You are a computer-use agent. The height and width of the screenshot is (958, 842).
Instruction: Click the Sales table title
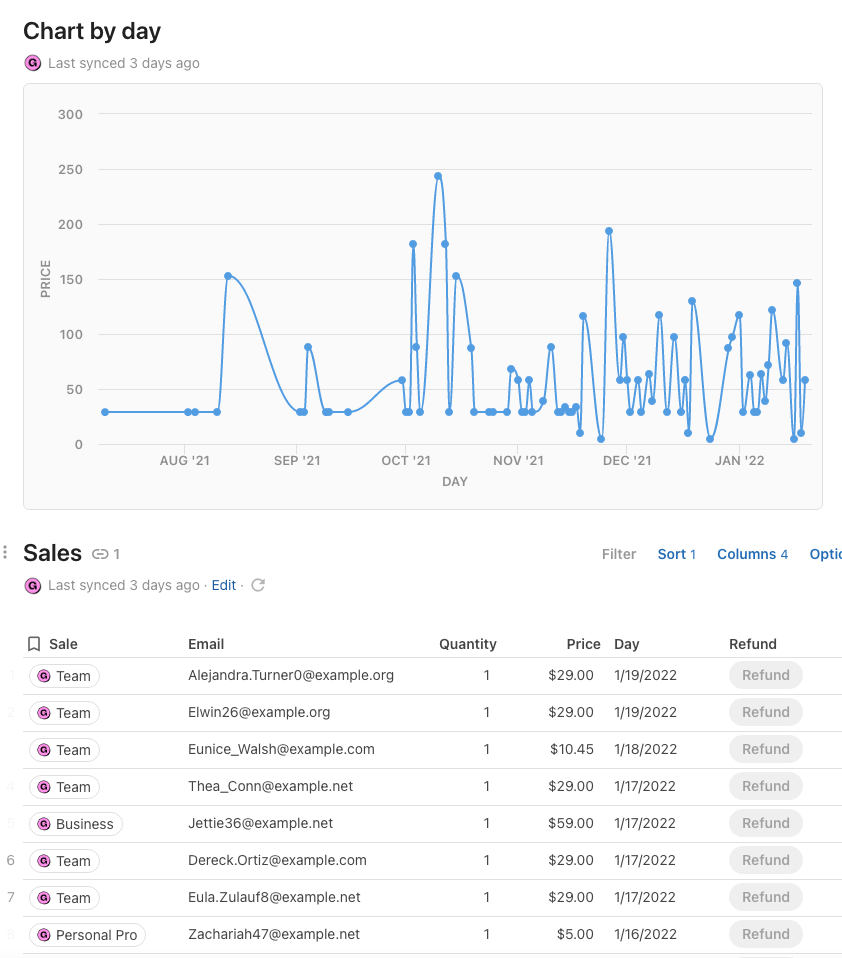[53, 553]
